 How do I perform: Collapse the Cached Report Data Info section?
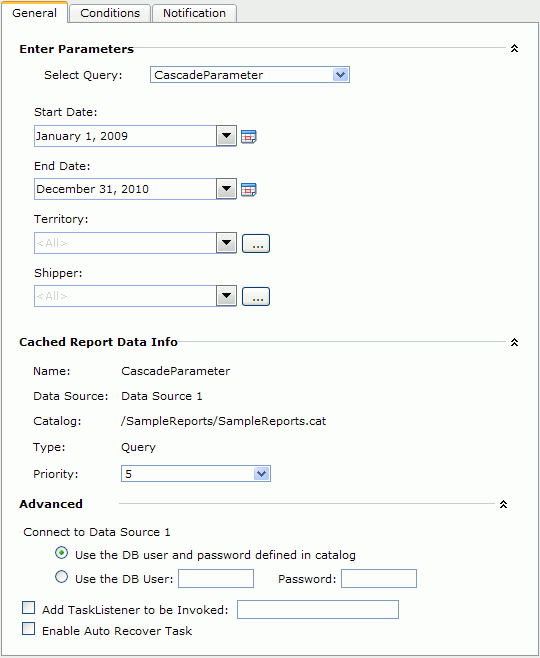[x=514, y=342]
